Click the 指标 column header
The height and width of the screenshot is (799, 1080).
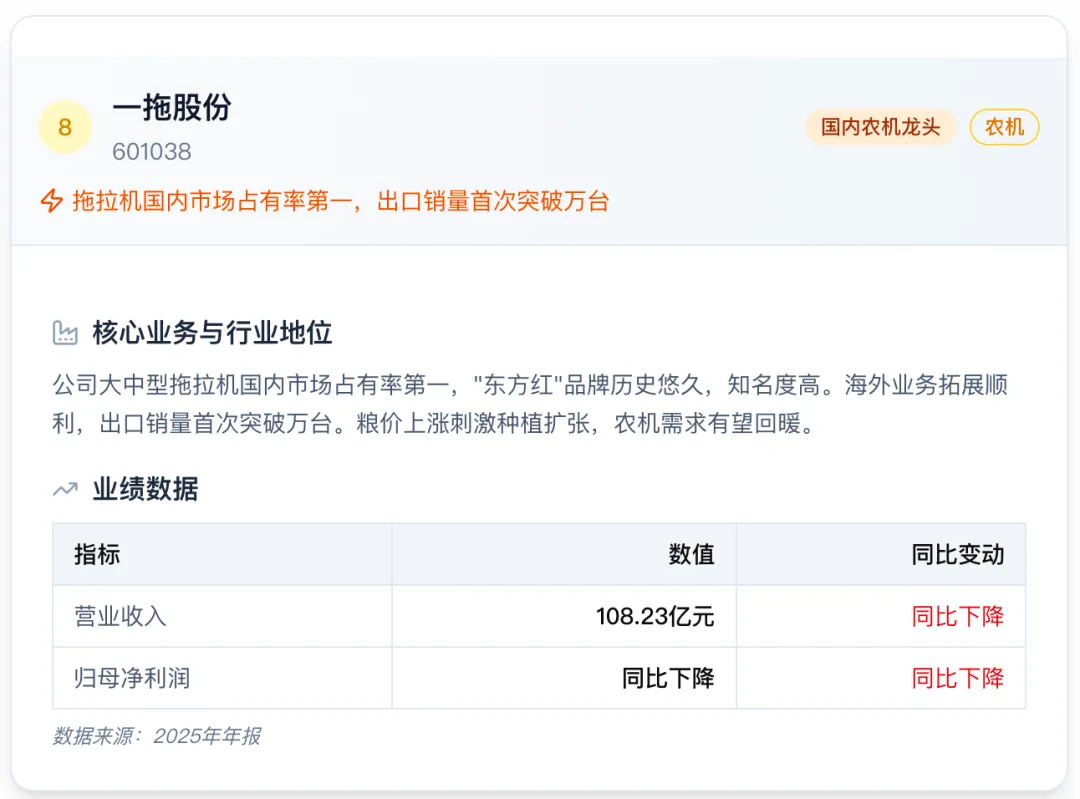click(97, 554)
